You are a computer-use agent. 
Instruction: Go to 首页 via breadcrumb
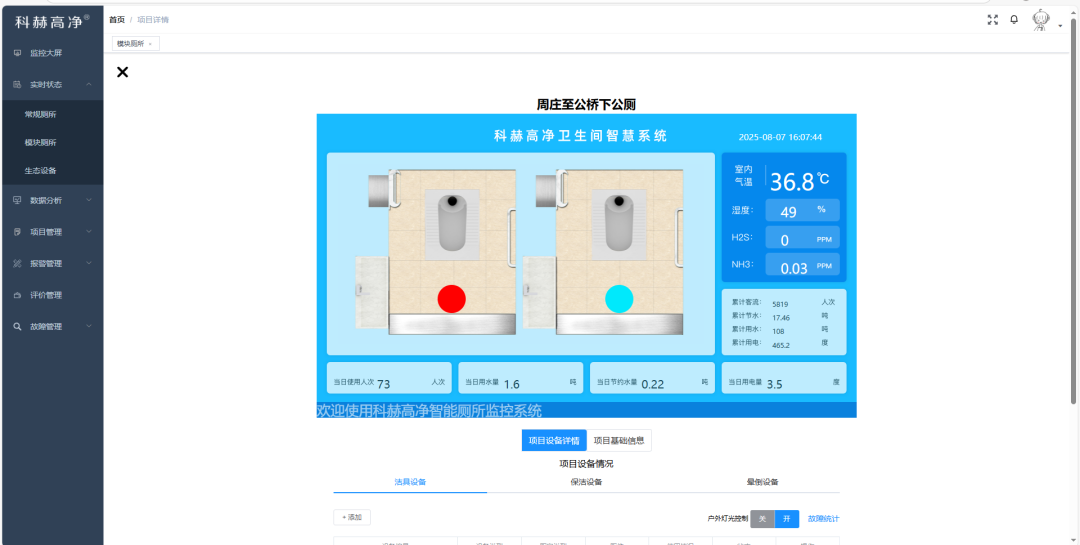(x=117, y=20)
